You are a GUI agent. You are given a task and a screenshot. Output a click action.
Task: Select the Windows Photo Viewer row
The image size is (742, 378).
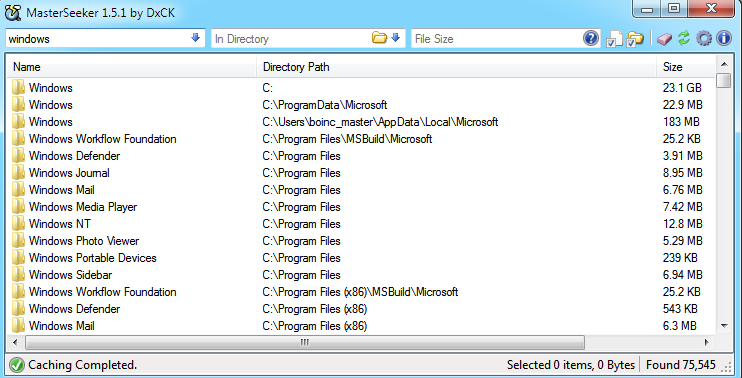tap(361, 241)
